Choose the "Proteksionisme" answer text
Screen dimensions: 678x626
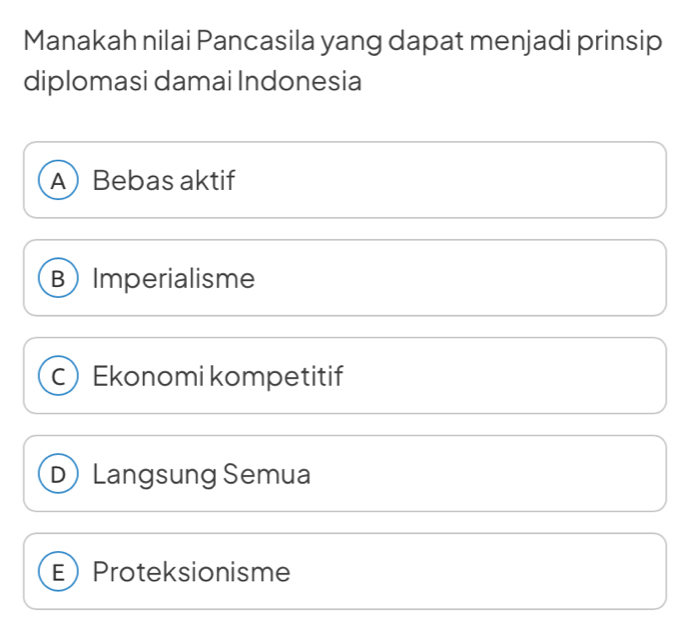[191, 572]
